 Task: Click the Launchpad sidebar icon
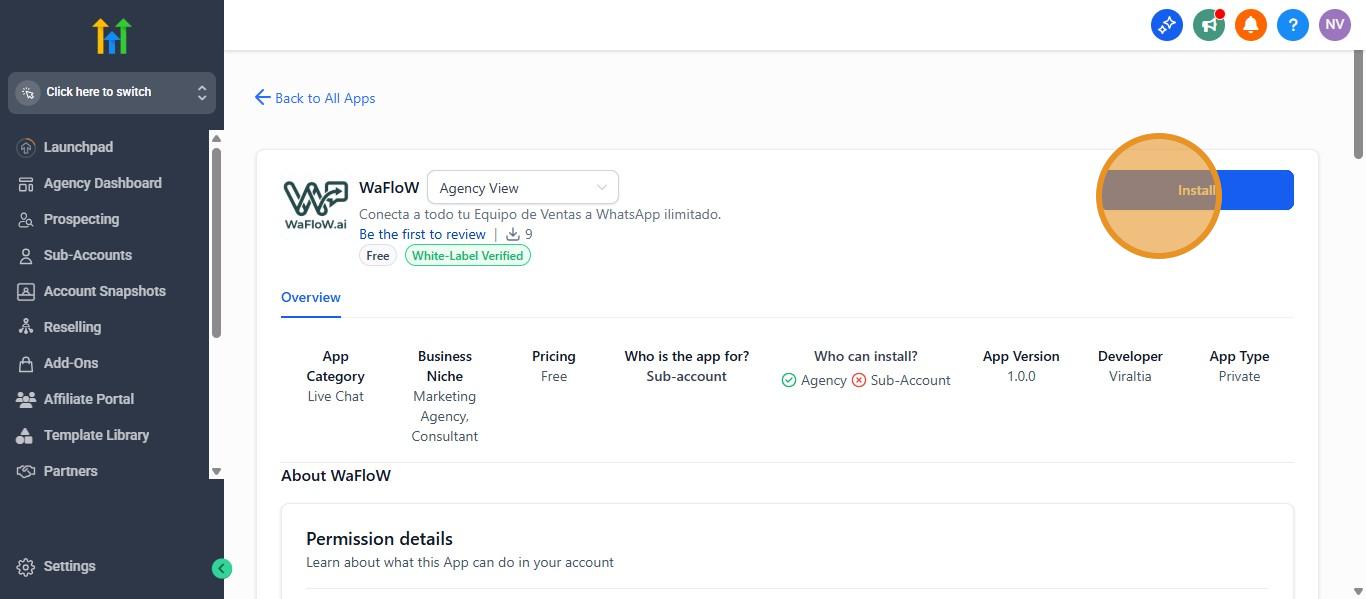[x=26, y=147]
